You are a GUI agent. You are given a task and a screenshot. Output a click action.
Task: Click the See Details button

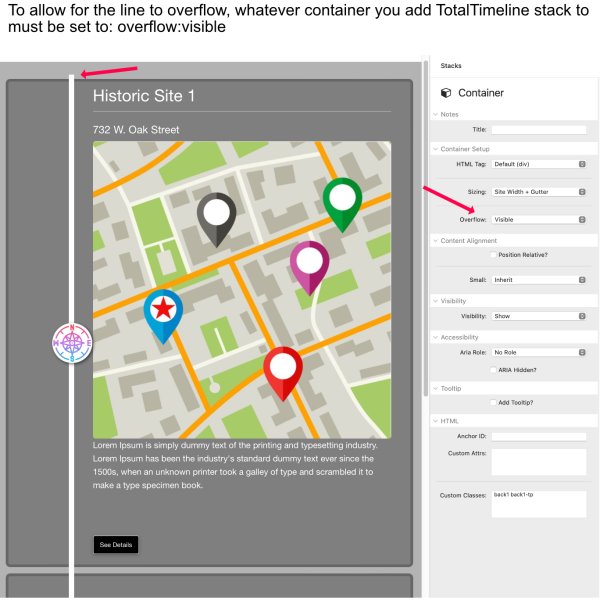pos(115,545)
